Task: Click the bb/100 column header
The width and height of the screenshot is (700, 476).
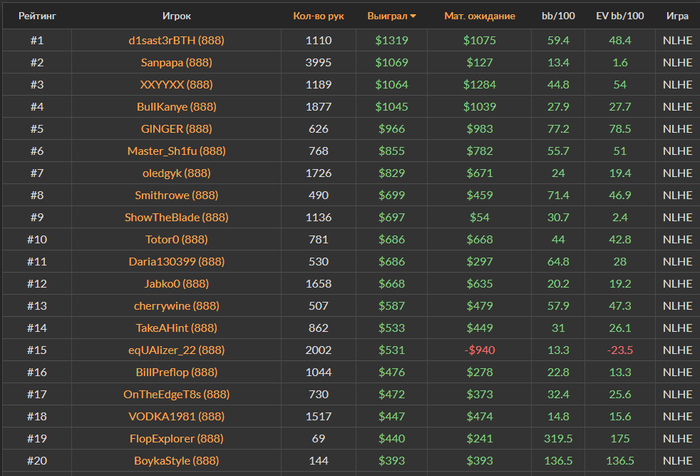Action: click(558, 17)
